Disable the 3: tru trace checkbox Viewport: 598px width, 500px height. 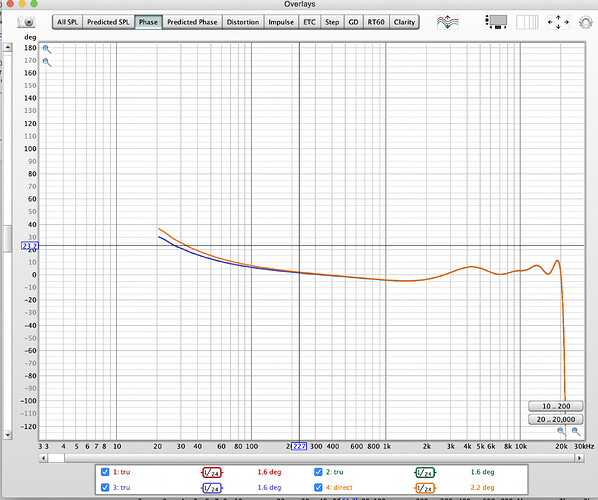pyautogui.click(x=105, y=487)
